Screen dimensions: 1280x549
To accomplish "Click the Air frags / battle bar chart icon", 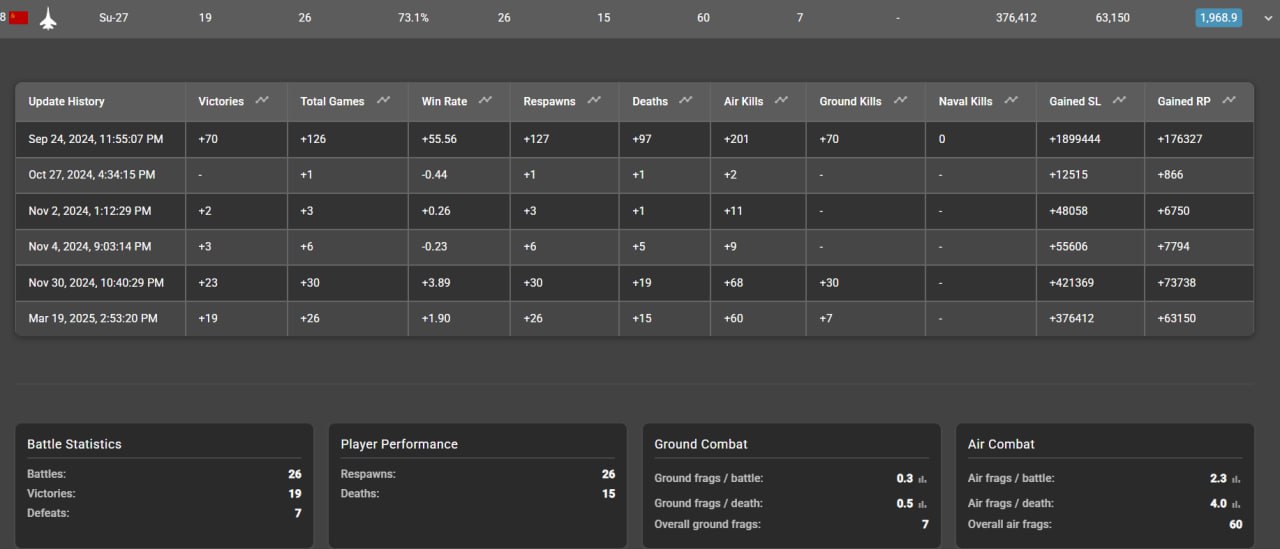I will pos(1237,479).
